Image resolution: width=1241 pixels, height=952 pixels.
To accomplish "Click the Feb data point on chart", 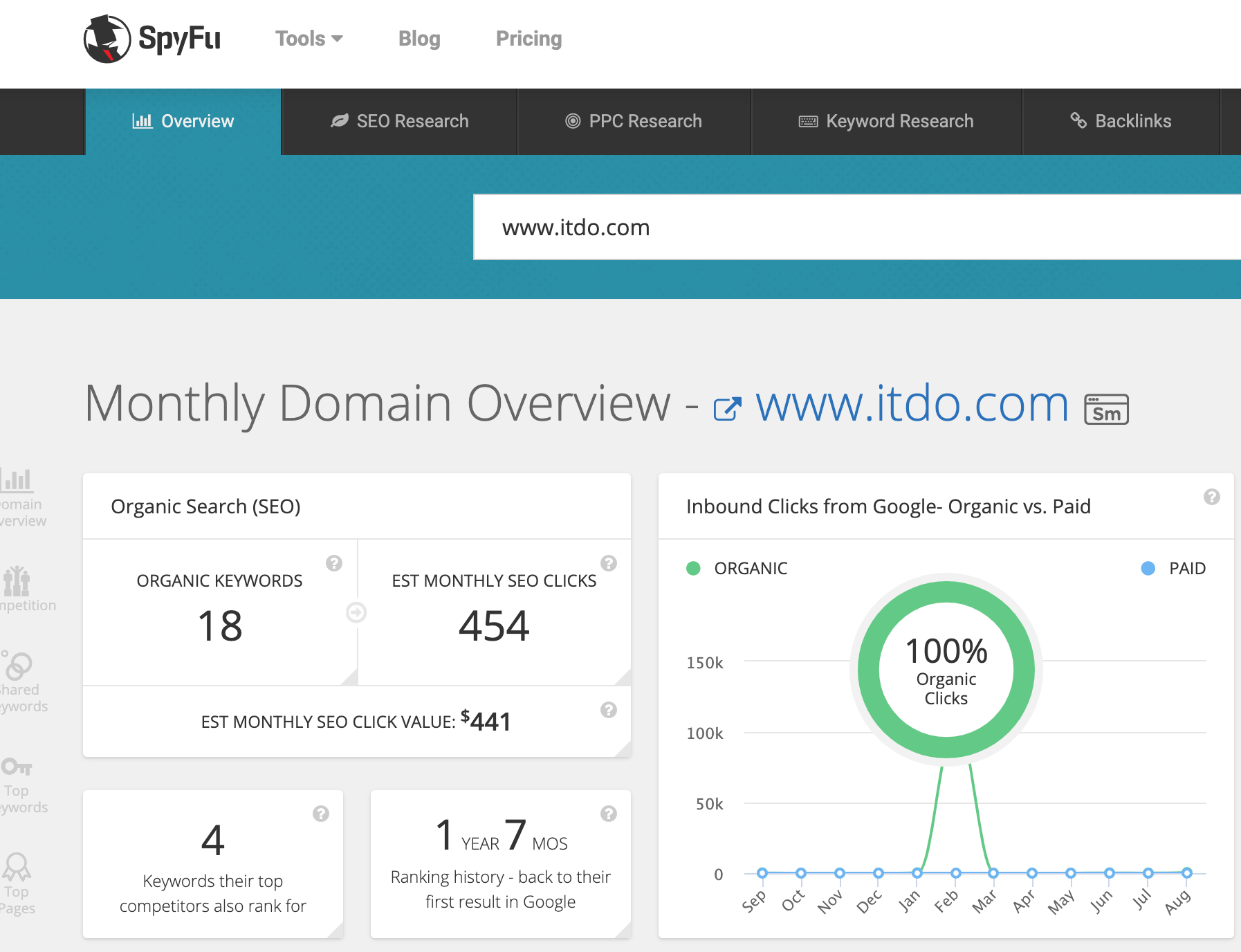I will [956, 873].
